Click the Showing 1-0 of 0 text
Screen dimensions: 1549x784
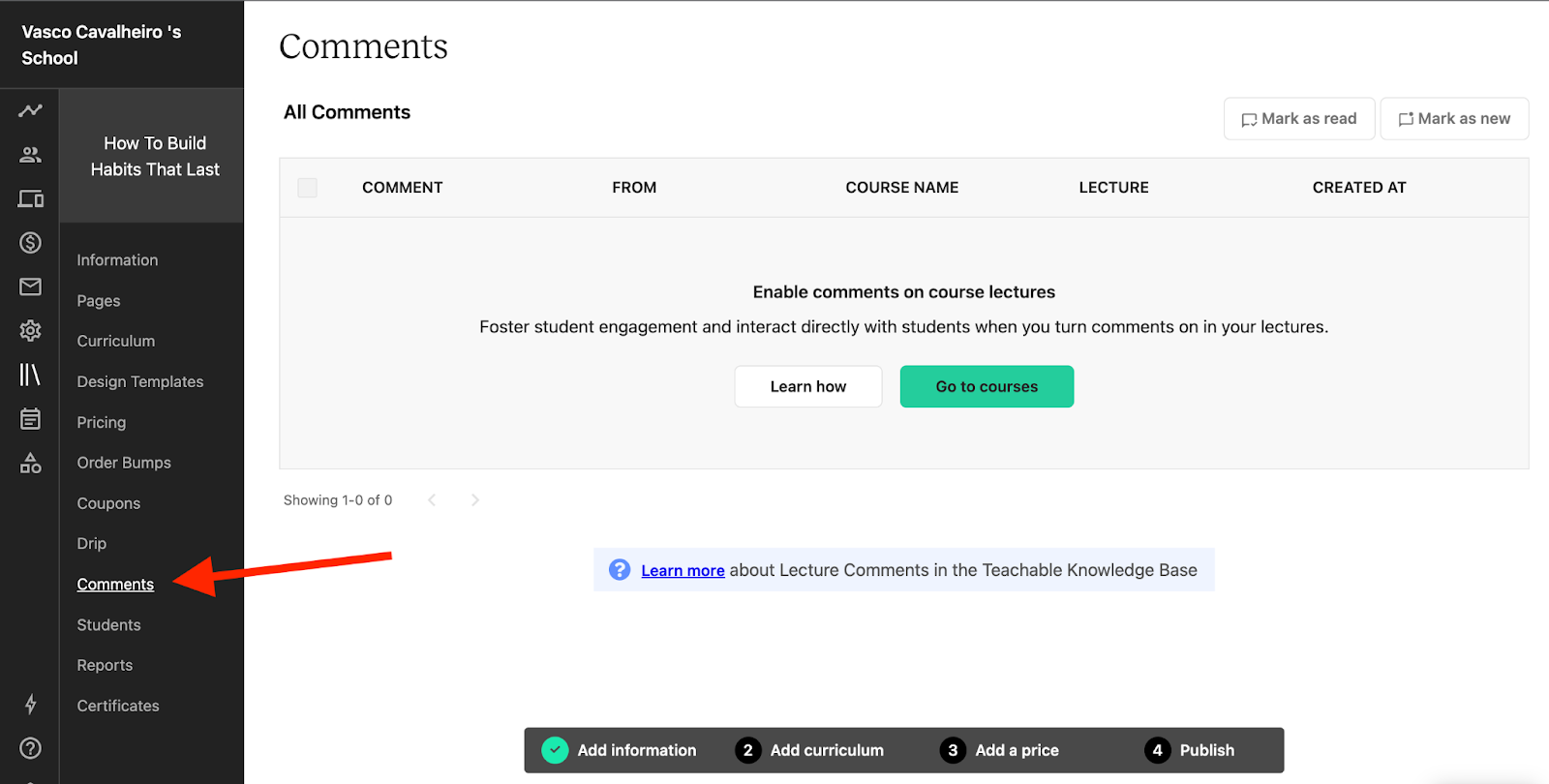[x=338, y=500]
